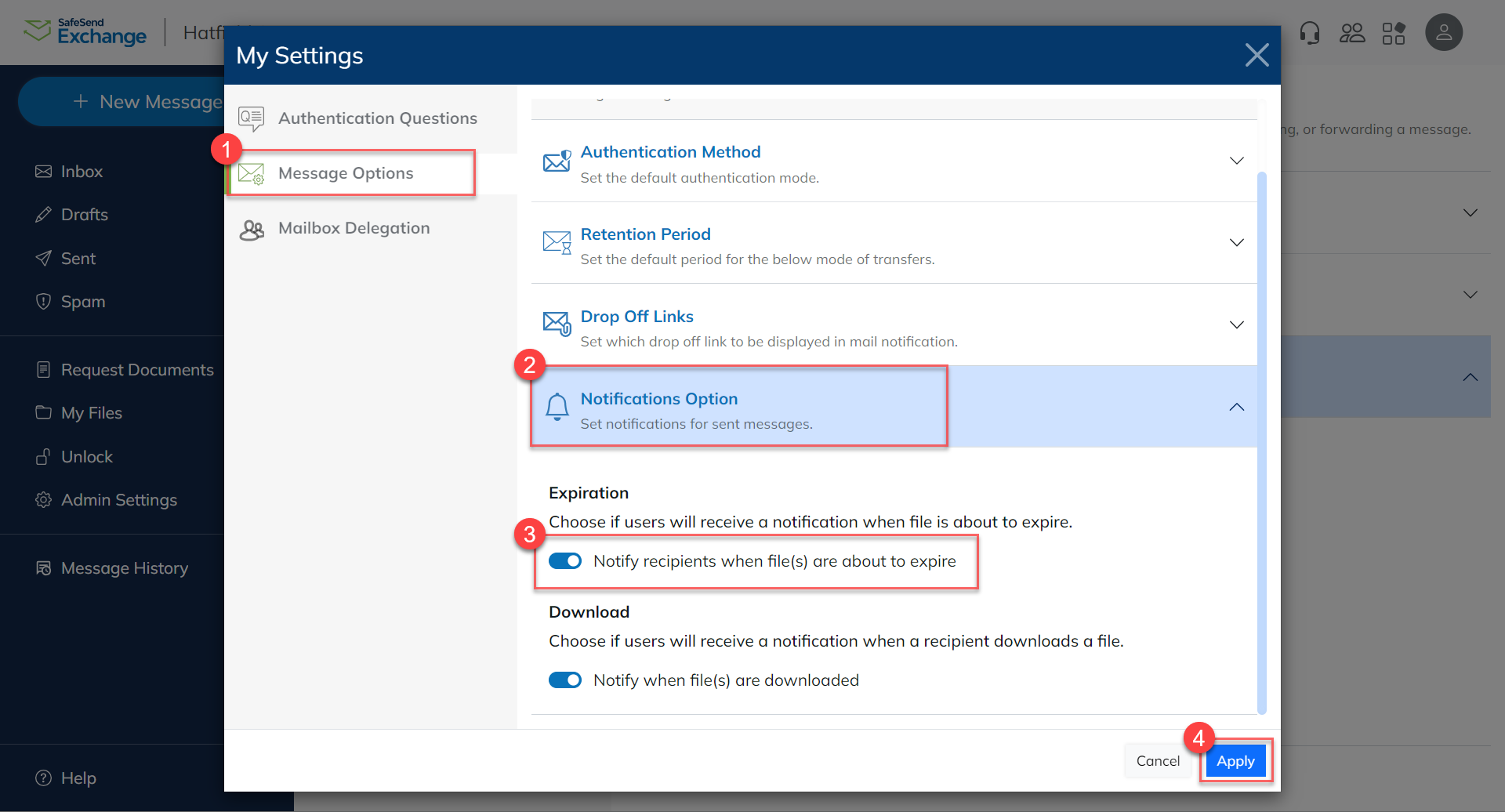Select the Inbox mailbox icon
The image size is (1505, 812).
point(45,171)
